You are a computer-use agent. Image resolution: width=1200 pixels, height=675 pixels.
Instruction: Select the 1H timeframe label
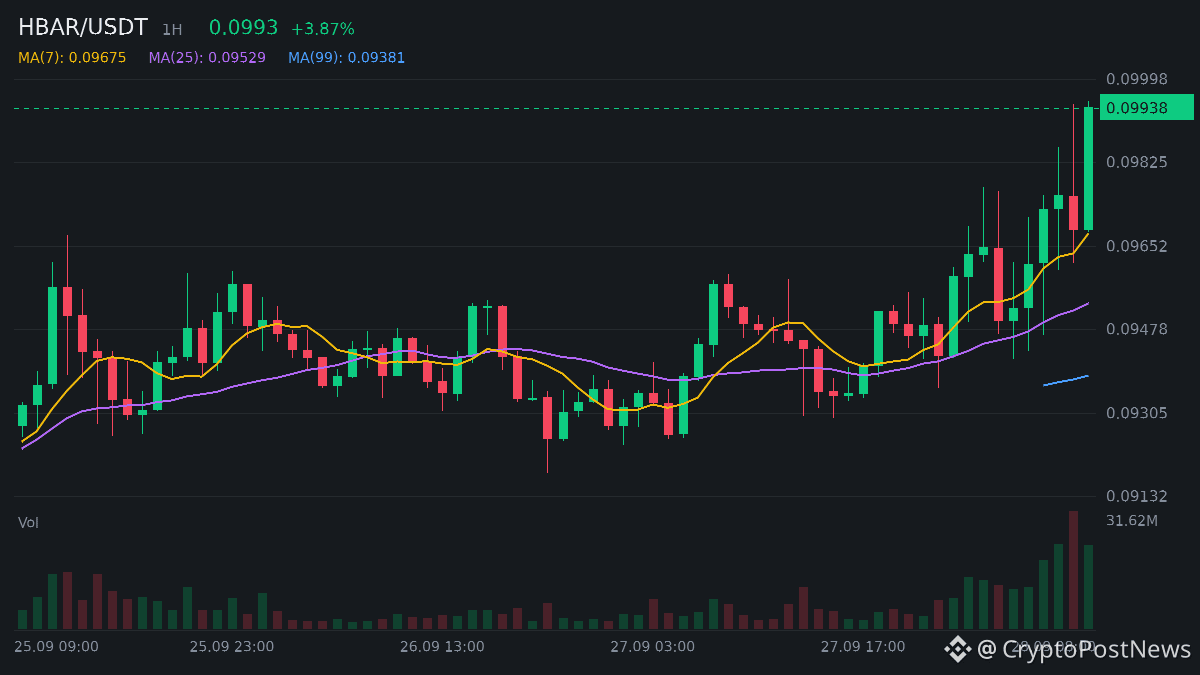(x=172, y=30)
